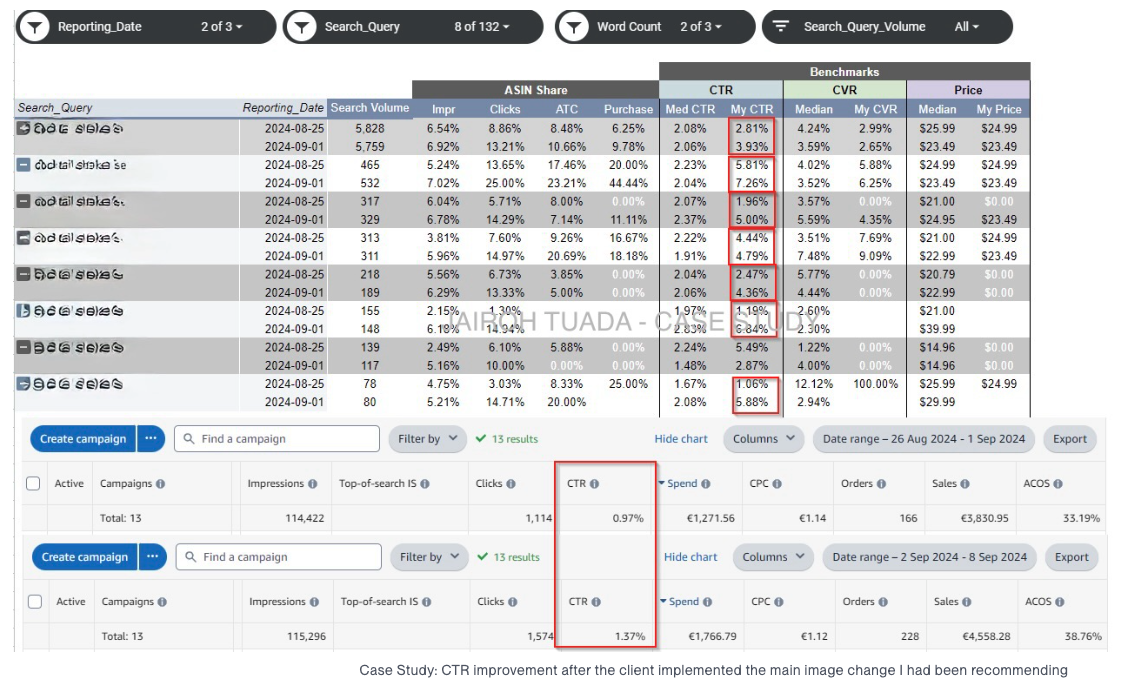This screenshot has height=682, width=1128.
Task: Click Export beside the 2 Sep date range
Action: coord(1071,557)
